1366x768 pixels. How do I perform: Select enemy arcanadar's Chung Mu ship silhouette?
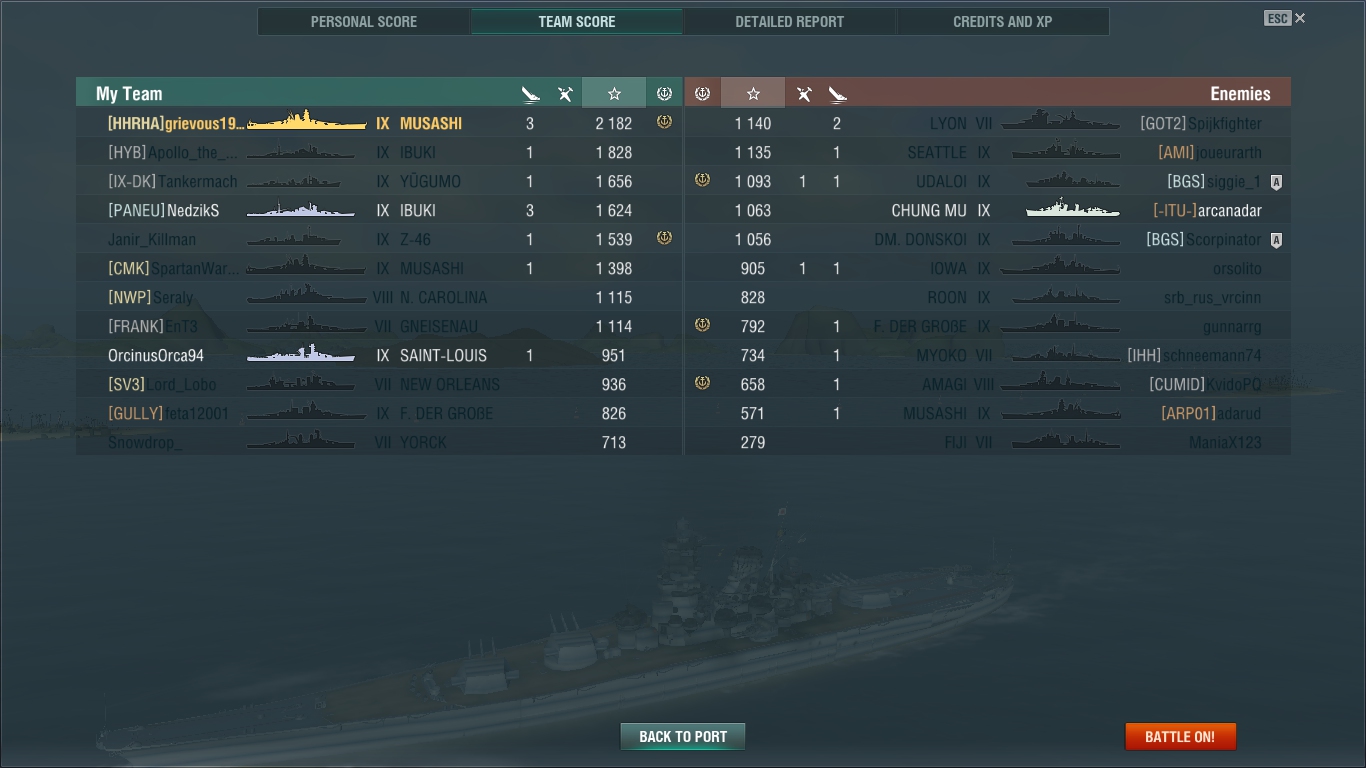point(1073,209)
